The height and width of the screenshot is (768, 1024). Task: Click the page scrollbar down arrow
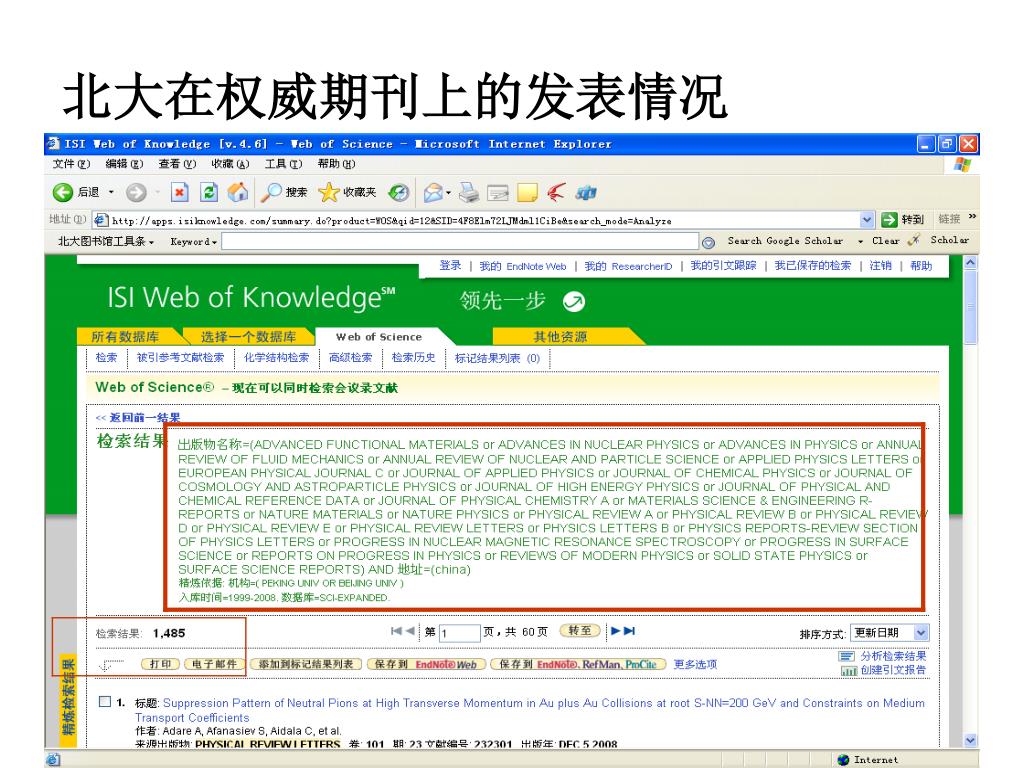tap(970, 741)
